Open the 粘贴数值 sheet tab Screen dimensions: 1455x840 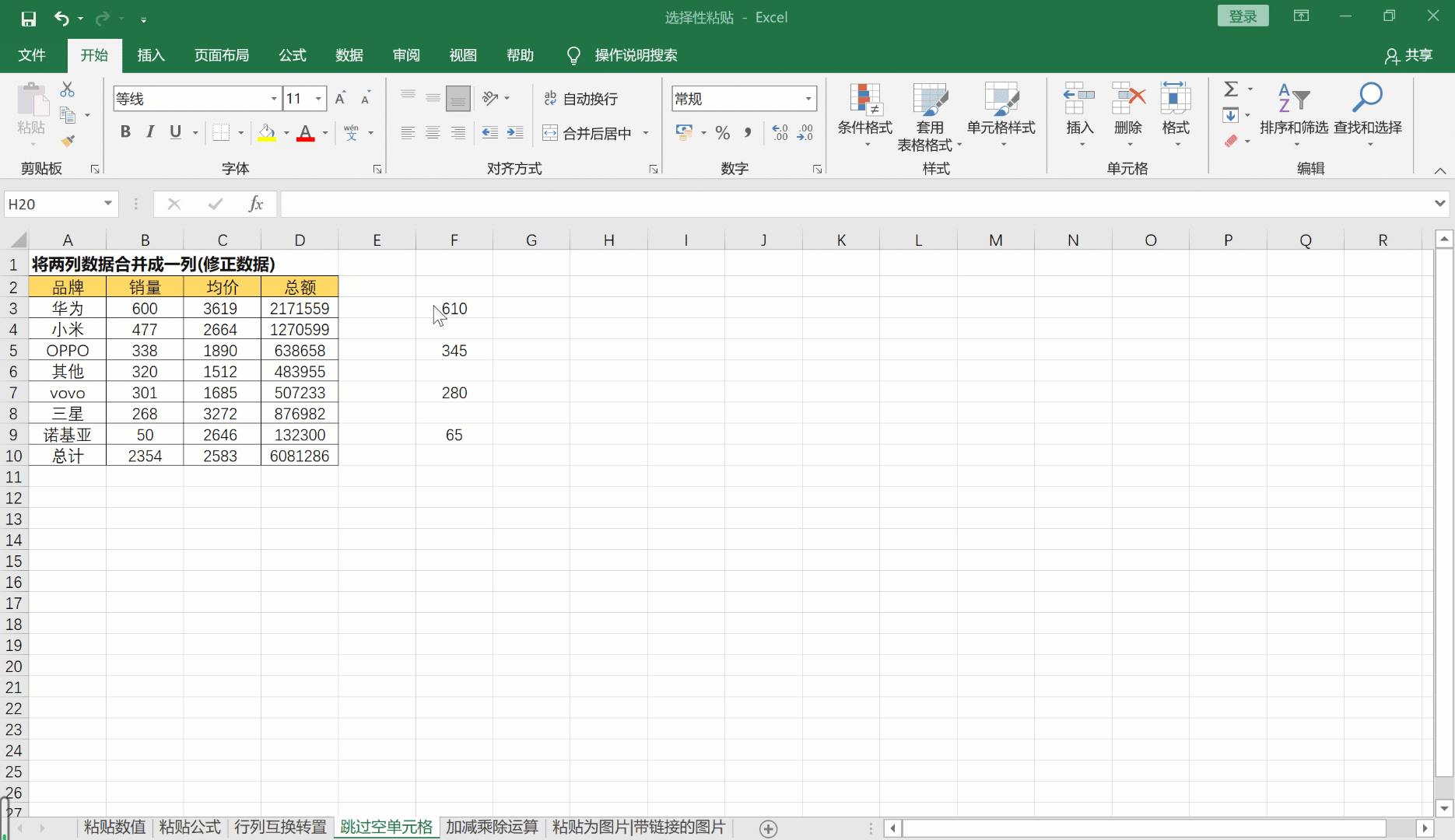click(114, 828)
